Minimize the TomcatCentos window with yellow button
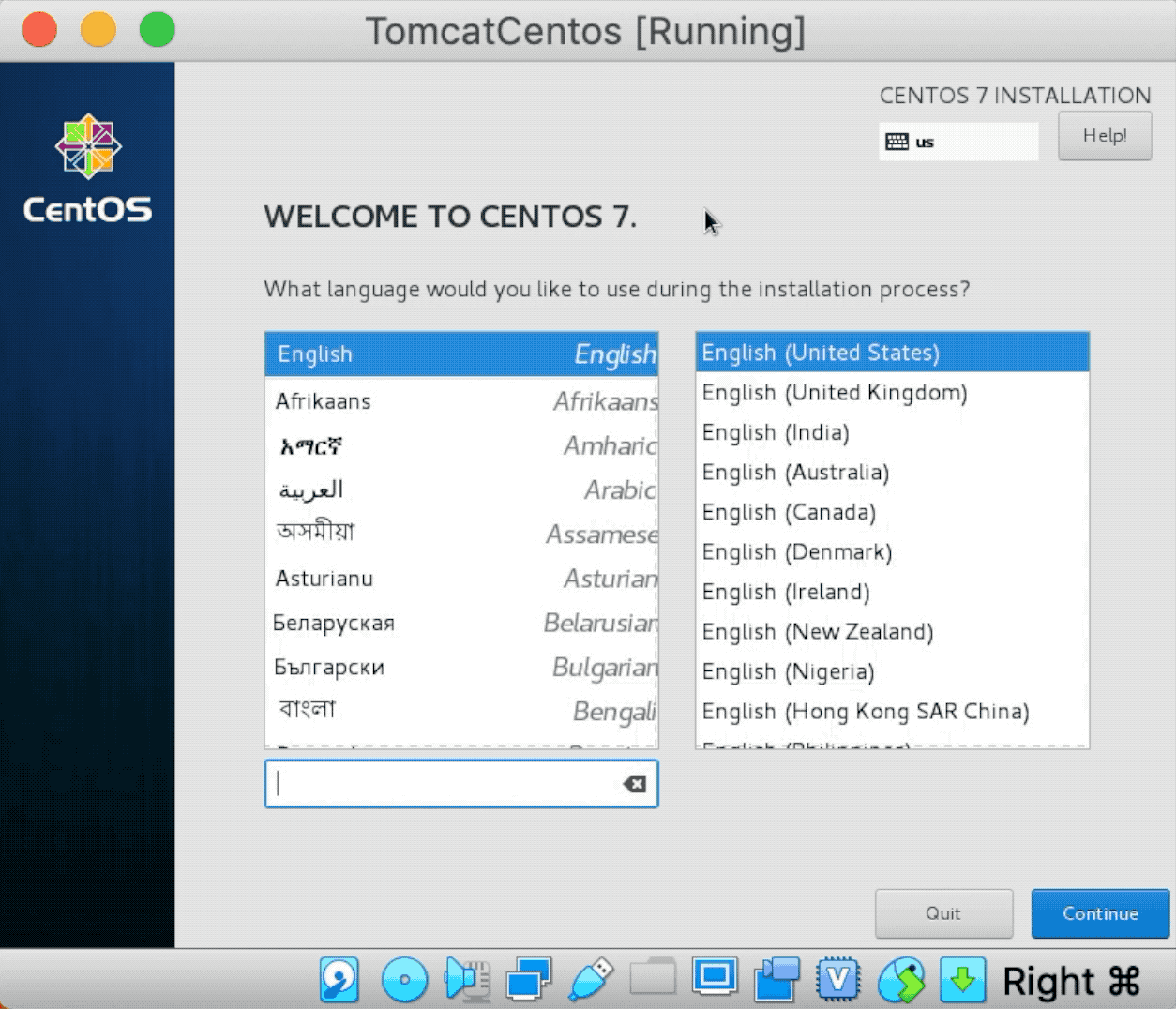This screenshot has width=1176, height=1009. pyautogui.click(x=98, y=30)
